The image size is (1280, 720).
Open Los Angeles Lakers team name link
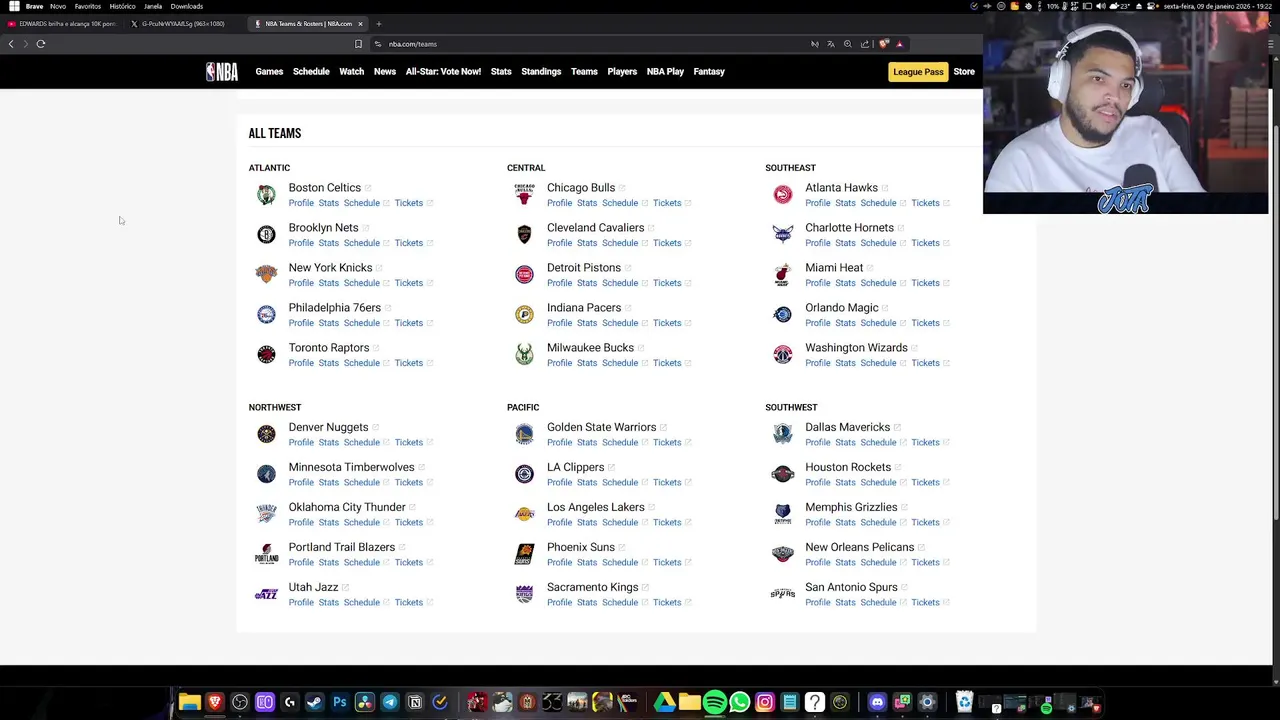(595, 507)
